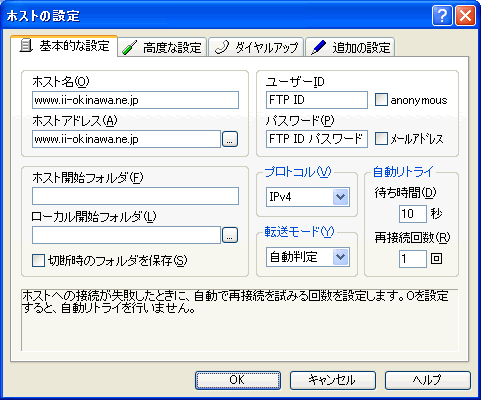The width and height of the screenshot is (481, 400).
Task: Confirm settings with the OK button
Action: click(238, 380)
